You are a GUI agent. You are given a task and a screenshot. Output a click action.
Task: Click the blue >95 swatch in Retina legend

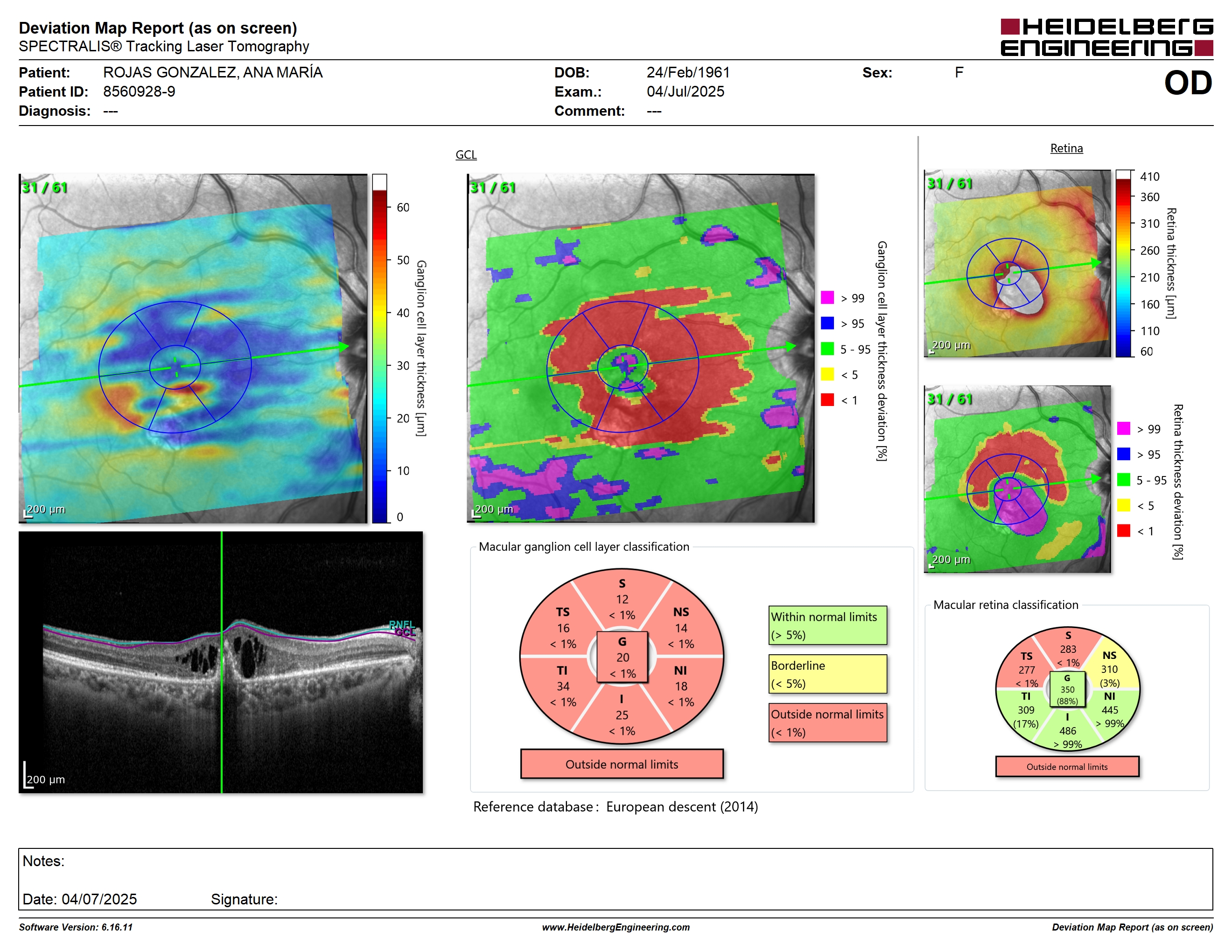pos(1123,454)
